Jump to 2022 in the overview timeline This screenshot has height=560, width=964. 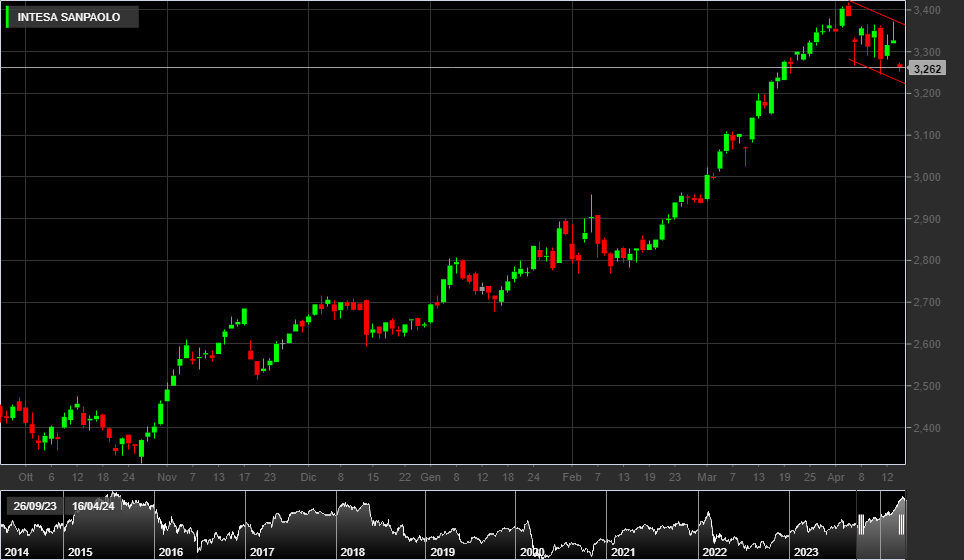(714, 552)
